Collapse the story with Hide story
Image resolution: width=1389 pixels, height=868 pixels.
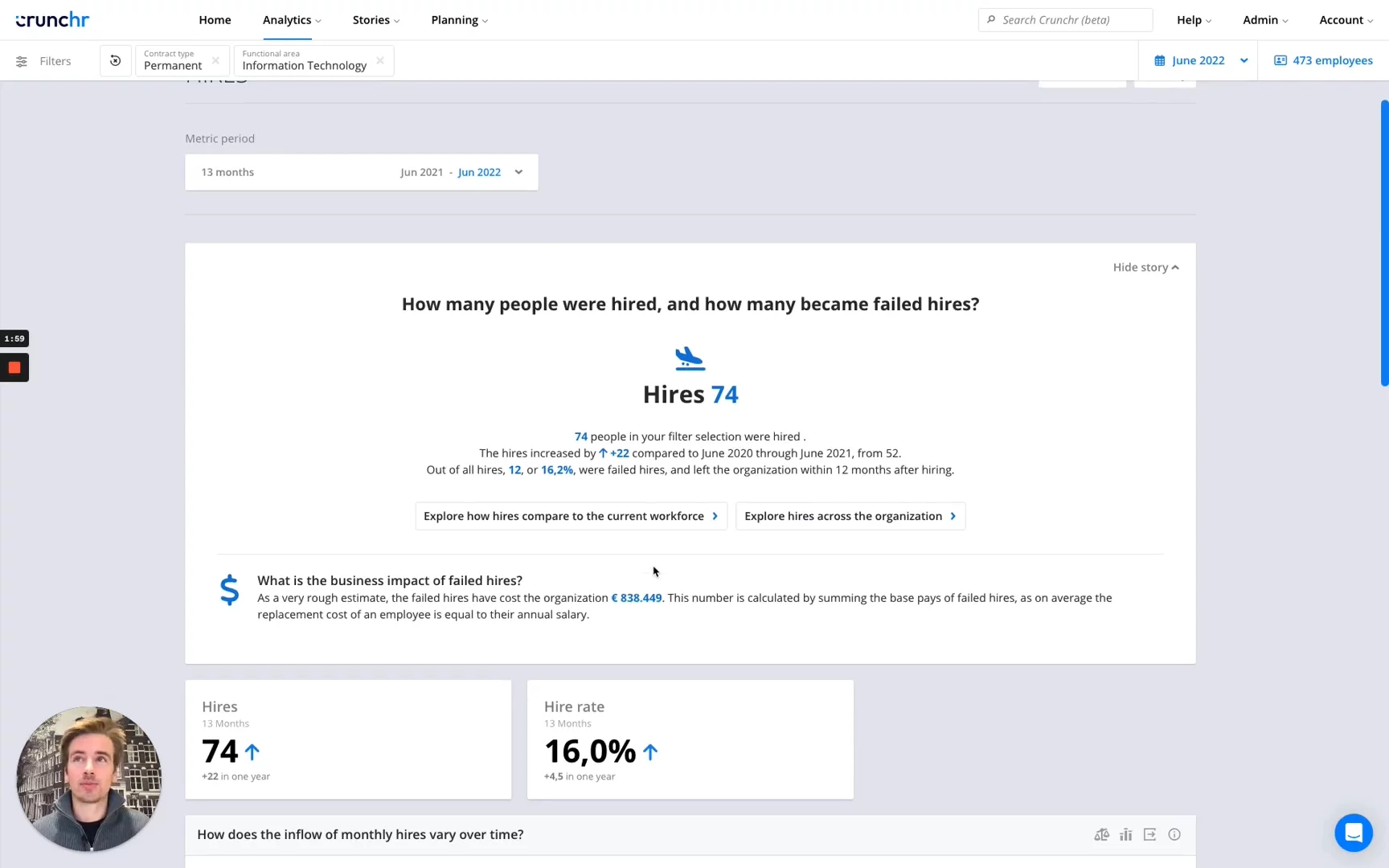1145,268
